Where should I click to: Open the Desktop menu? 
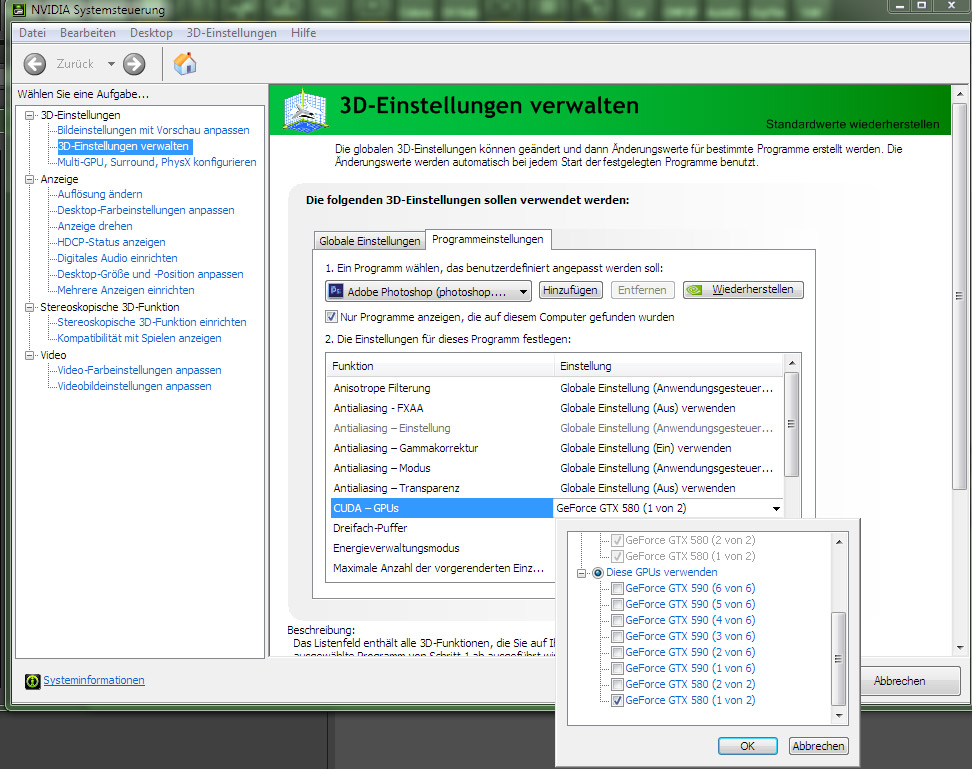click(151, 33)
